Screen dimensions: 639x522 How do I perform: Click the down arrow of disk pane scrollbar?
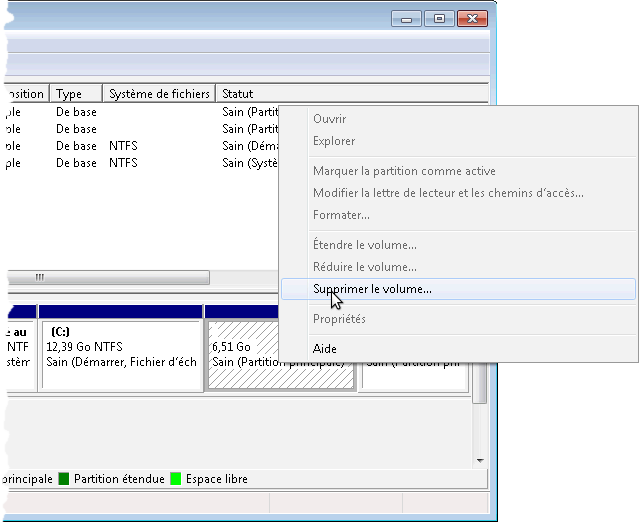[480, 460]
